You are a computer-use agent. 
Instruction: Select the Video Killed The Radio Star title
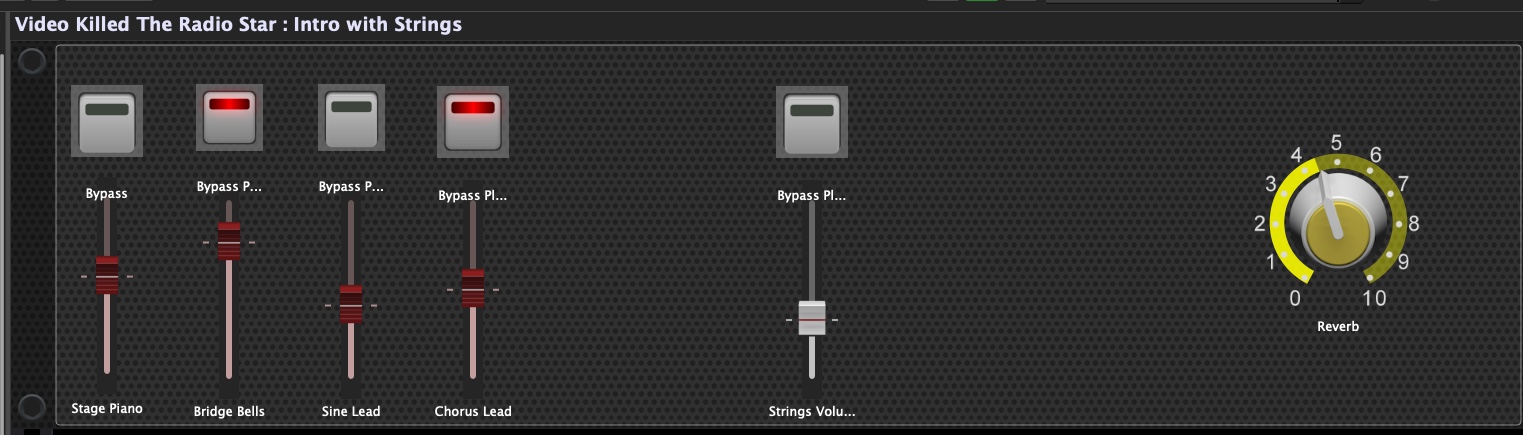238,24
